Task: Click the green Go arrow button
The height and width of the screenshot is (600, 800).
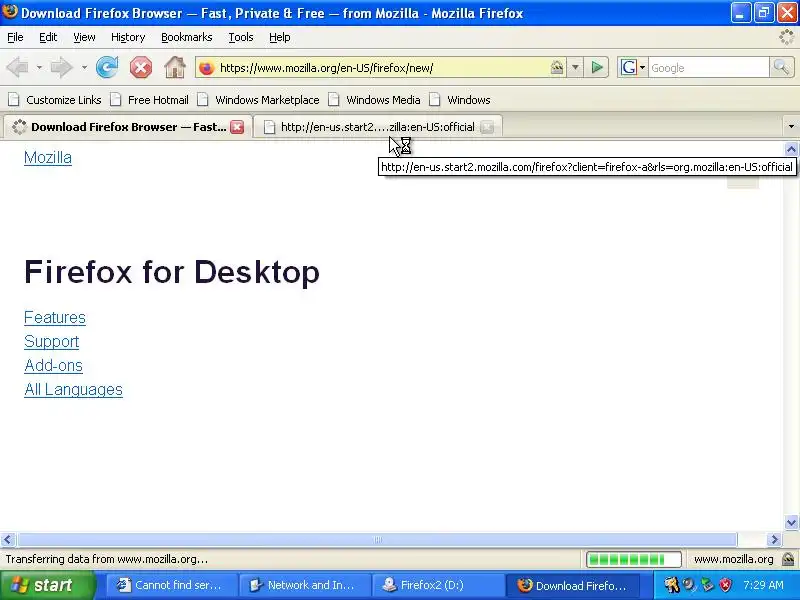Action: pyautogui.click(x=597, y=67)
